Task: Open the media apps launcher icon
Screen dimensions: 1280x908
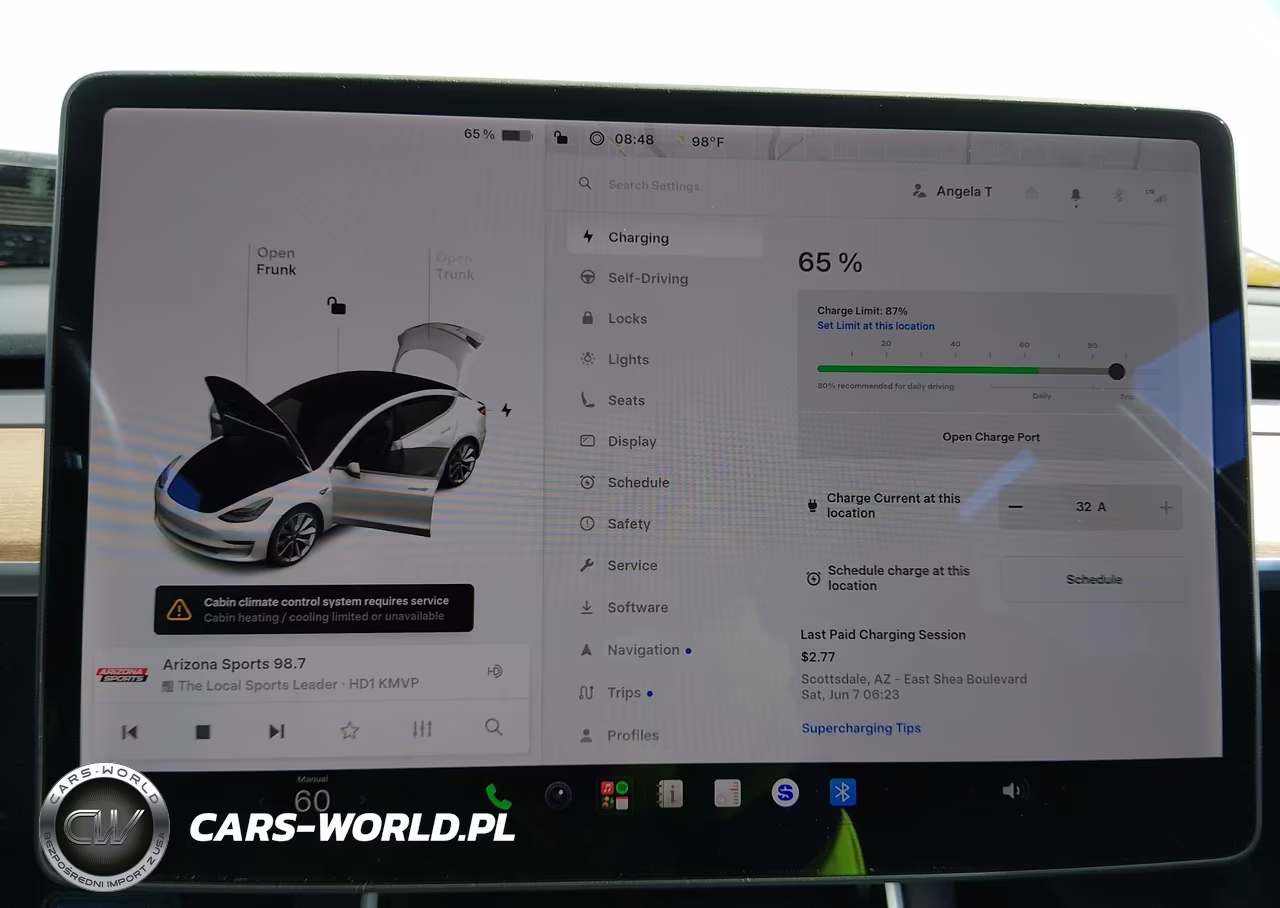Action: (x=613, y=795)
